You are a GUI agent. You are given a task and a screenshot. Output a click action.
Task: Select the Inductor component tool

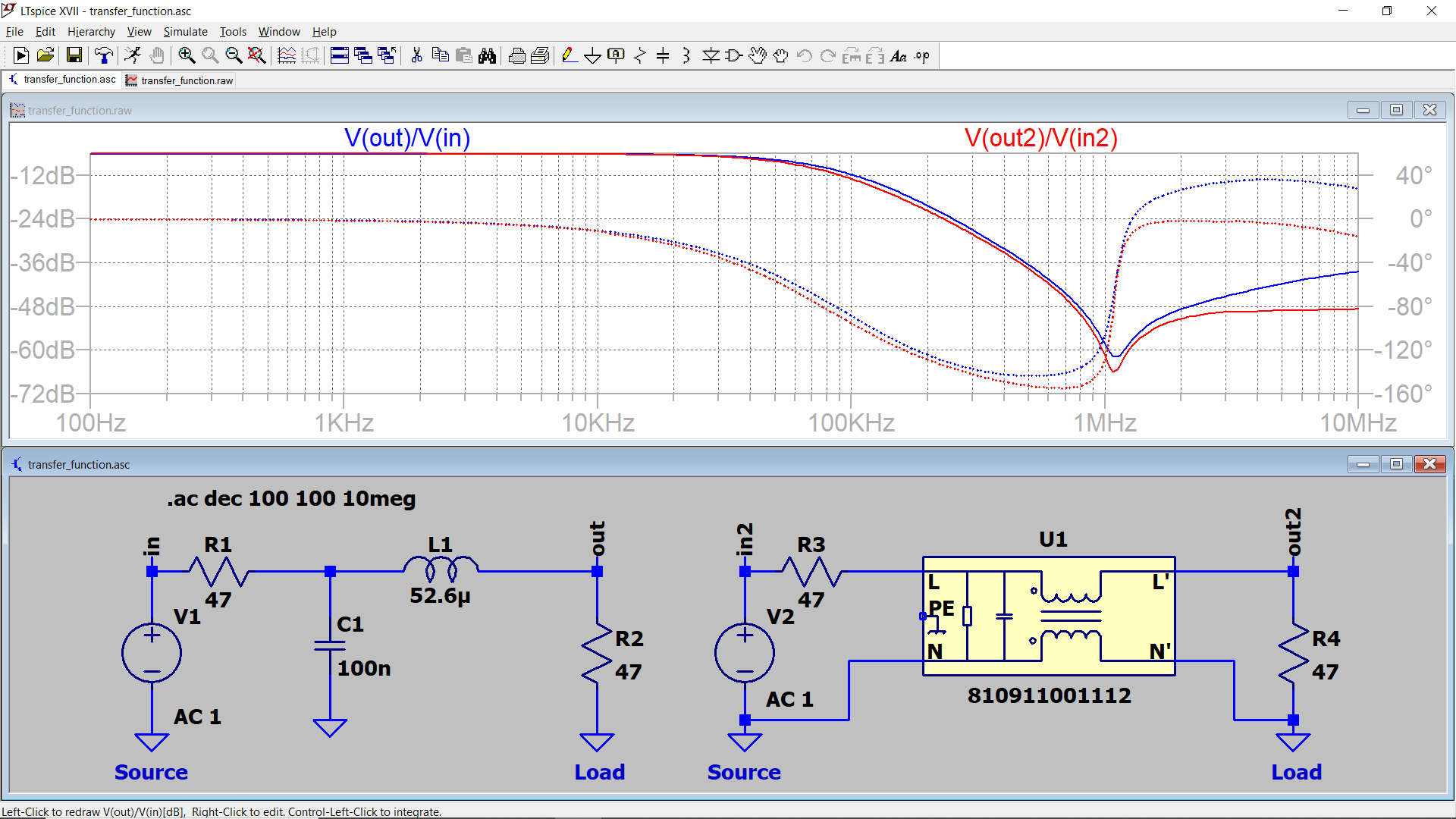point(686,55)
